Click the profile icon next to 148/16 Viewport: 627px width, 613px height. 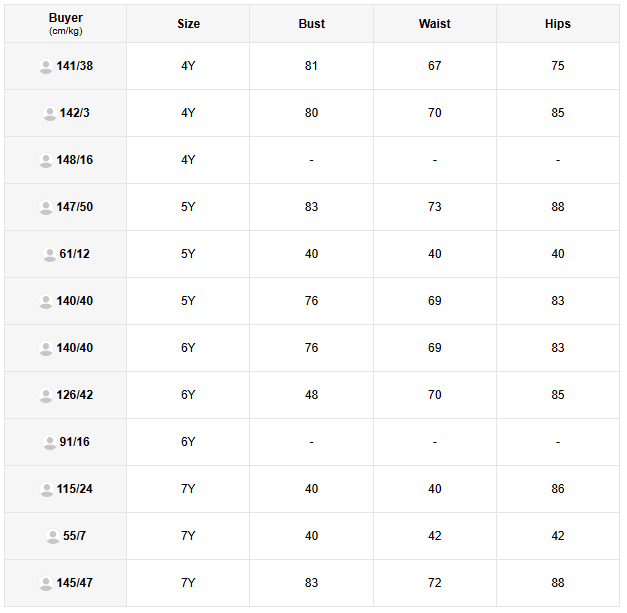[x=46, y=161]
